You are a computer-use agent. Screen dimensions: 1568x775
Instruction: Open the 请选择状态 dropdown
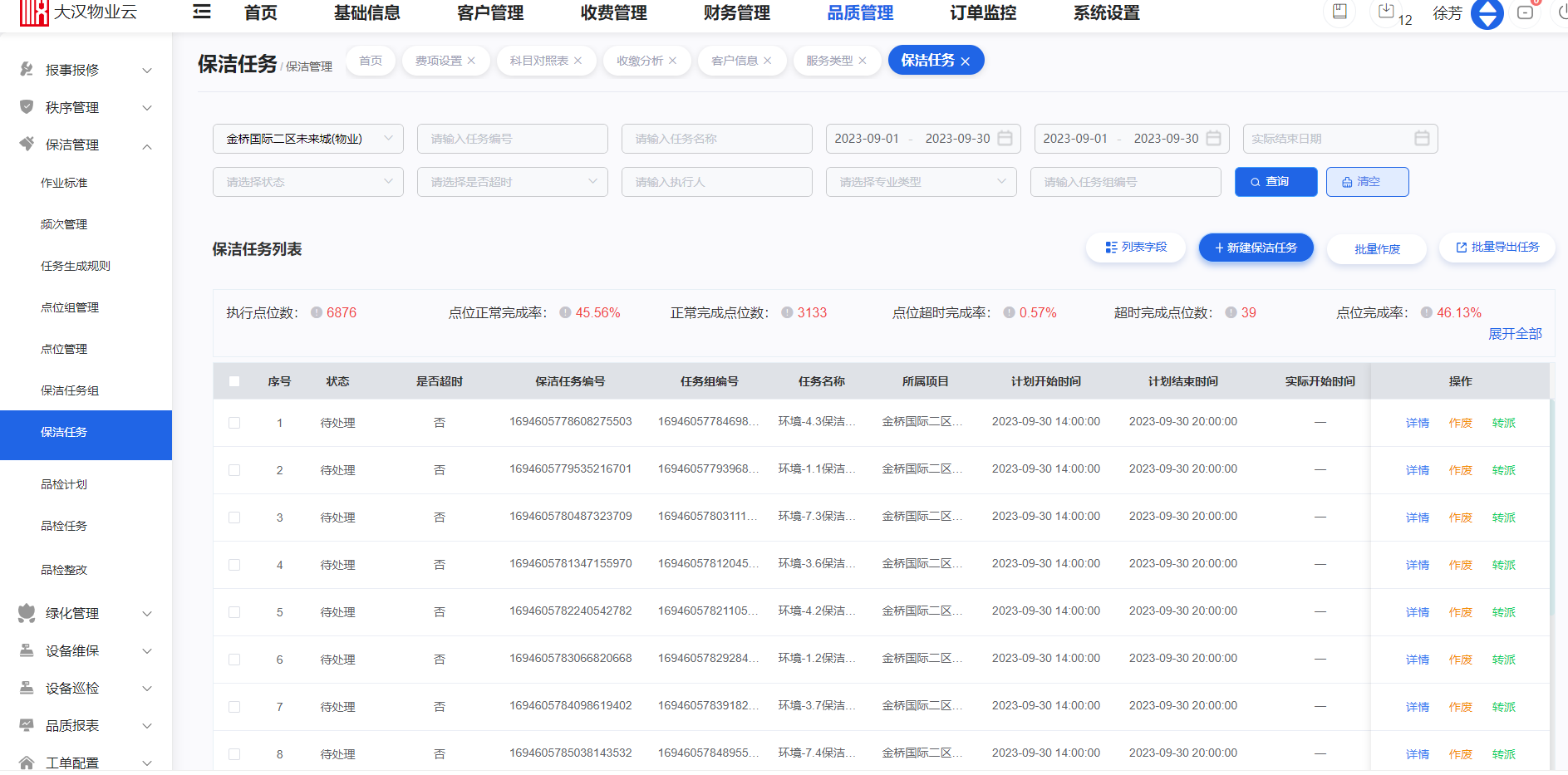(308, 182)
